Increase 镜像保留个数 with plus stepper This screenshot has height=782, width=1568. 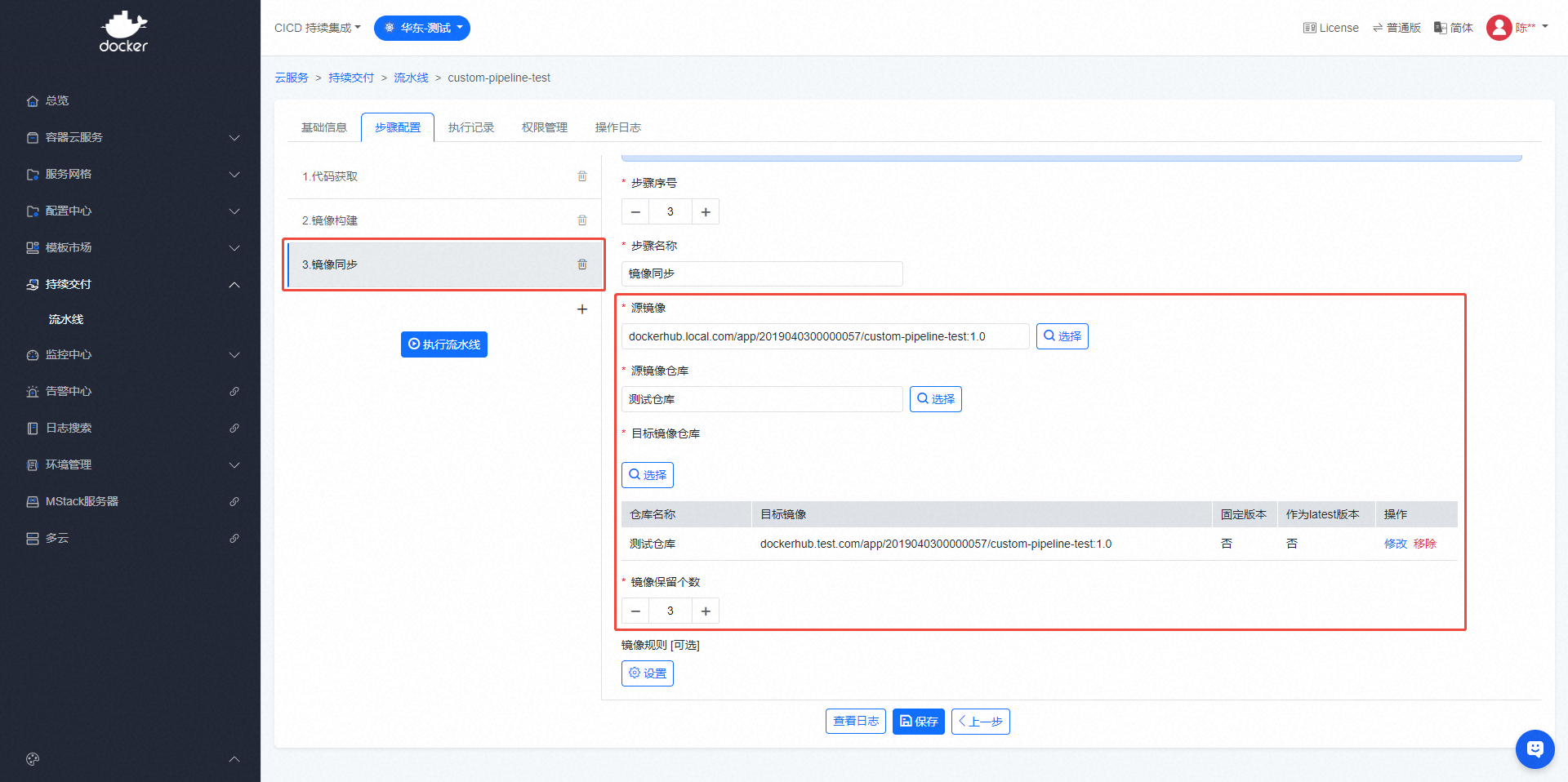click(706, 611)
